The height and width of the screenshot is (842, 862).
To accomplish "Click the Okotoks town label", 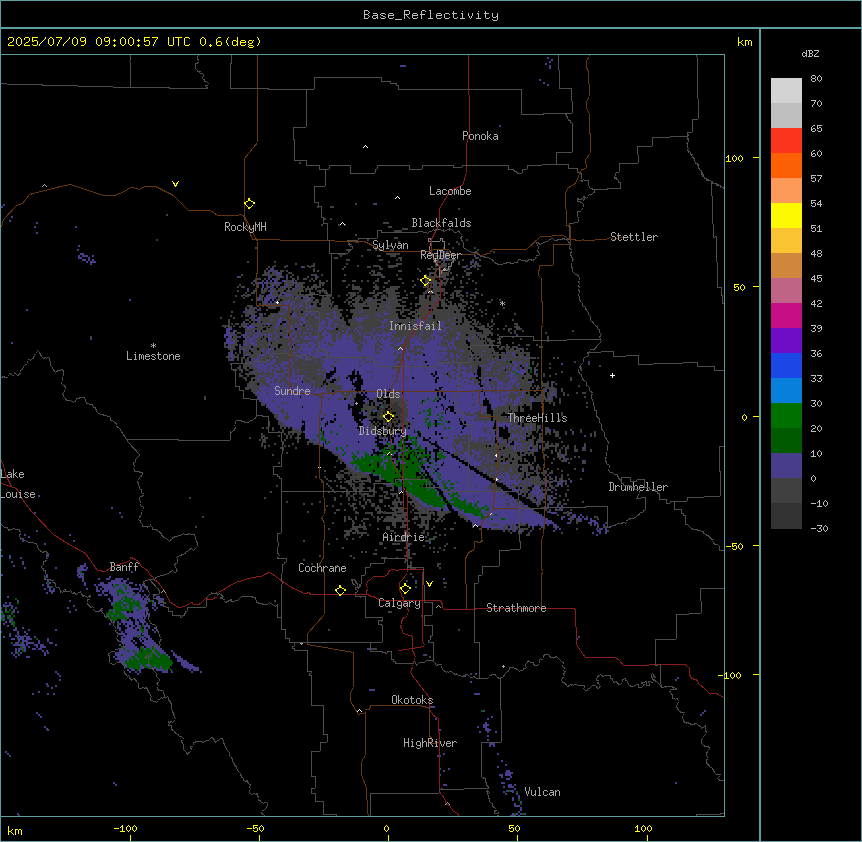I will (x=412, y=700).
